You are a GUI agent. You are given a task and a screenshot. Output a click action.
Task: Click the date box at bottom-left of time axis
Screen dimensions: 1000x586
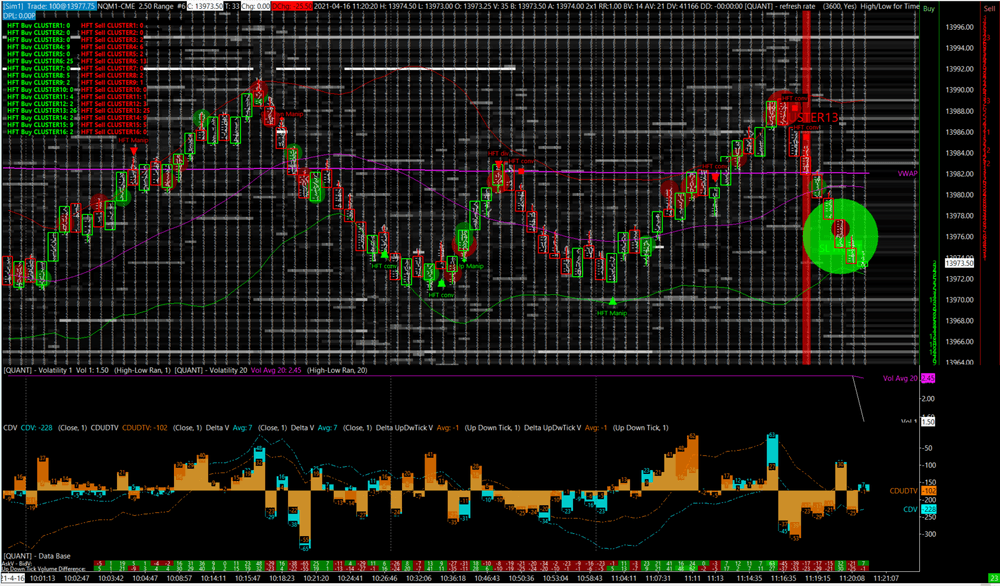[13, 577]
